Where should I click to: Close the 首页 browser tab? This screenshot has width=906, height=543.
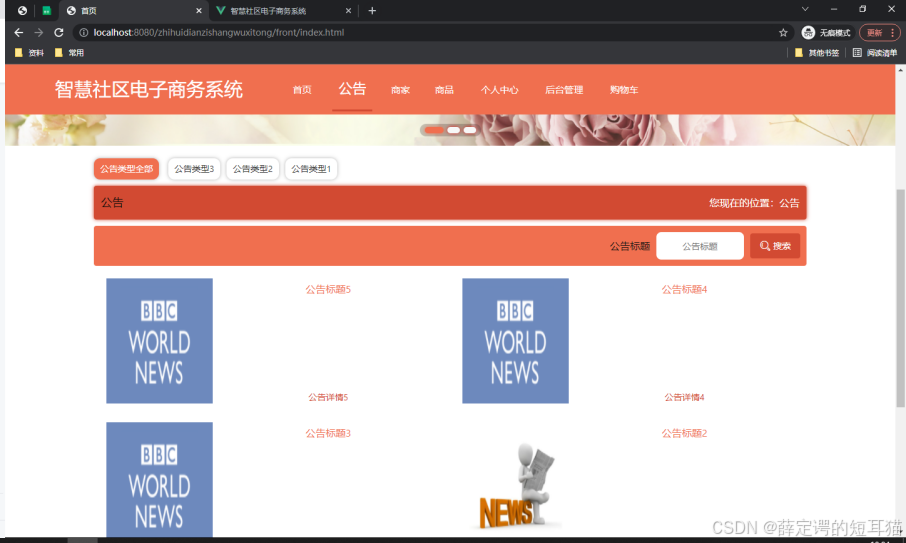point(199,10)
